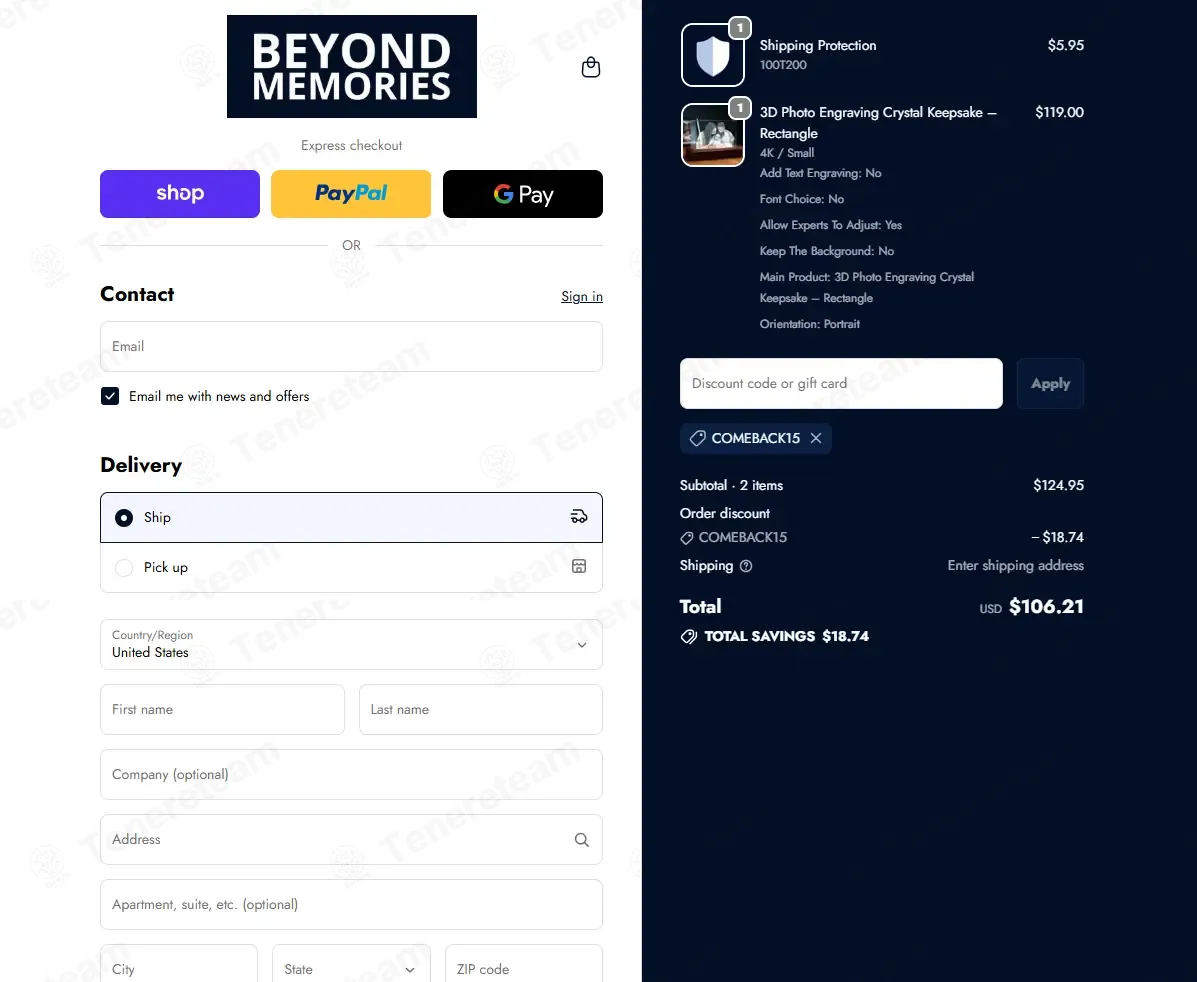Focus the Discount code or gift card field
The height and width of the screenshot is (982, 1197).
click(x=841, y=383)
